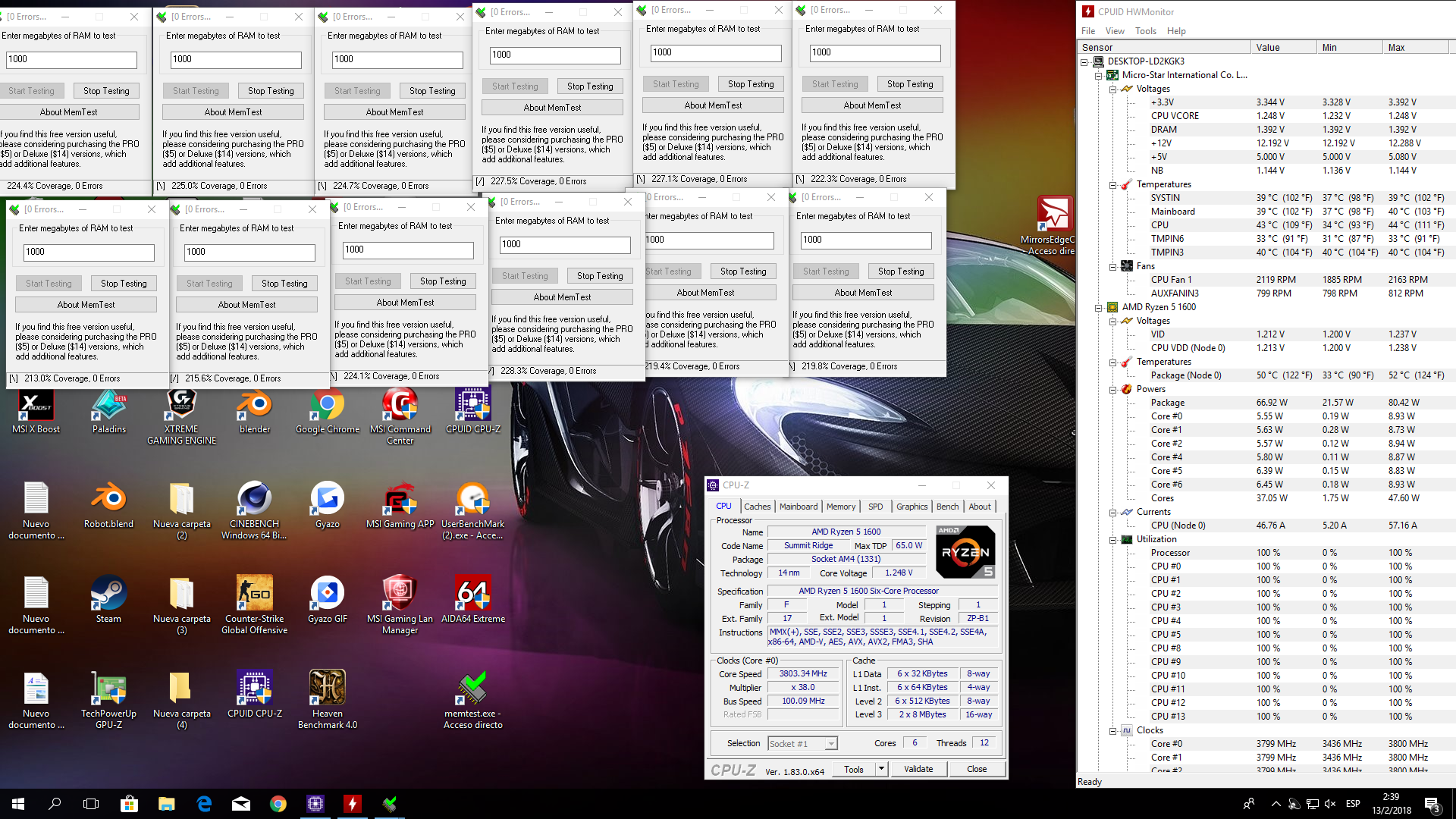Switch to SPD tab in CPU-Z
This screenshot has height=819, width=1456.
point(876,507)
